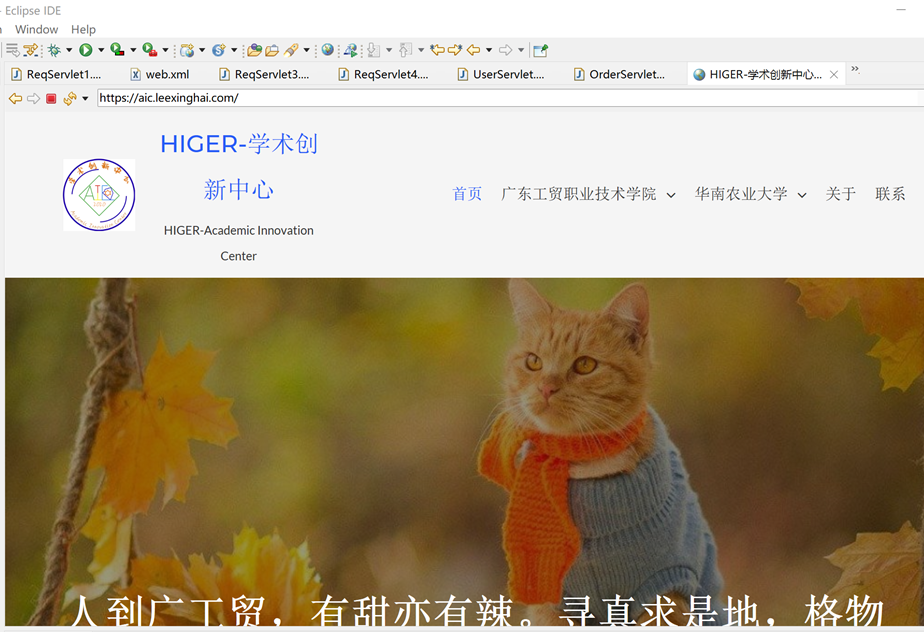Click the Previous Annotation icon

[x=405, y=50]
